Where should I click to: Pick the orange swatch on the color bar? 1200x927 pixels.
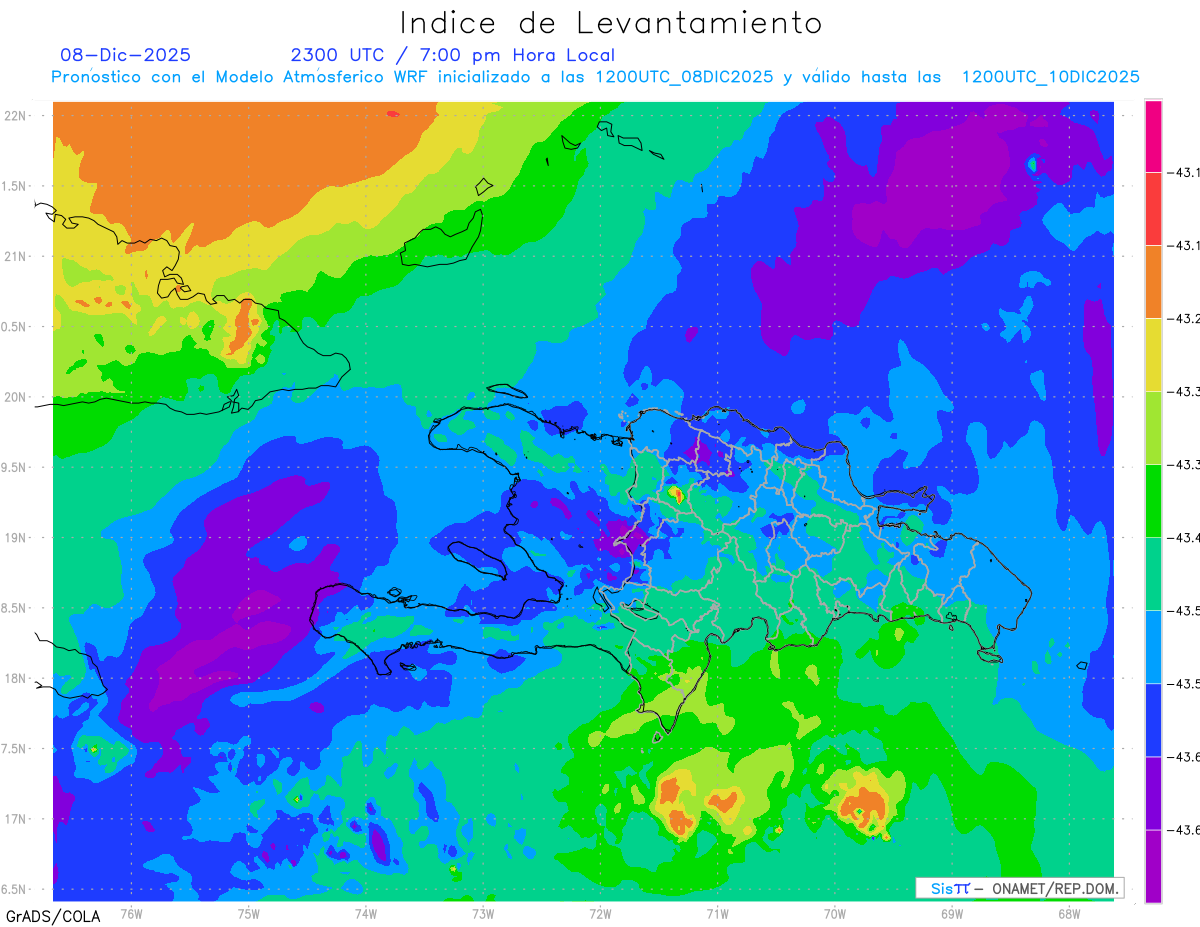(x=1153, y=282)
